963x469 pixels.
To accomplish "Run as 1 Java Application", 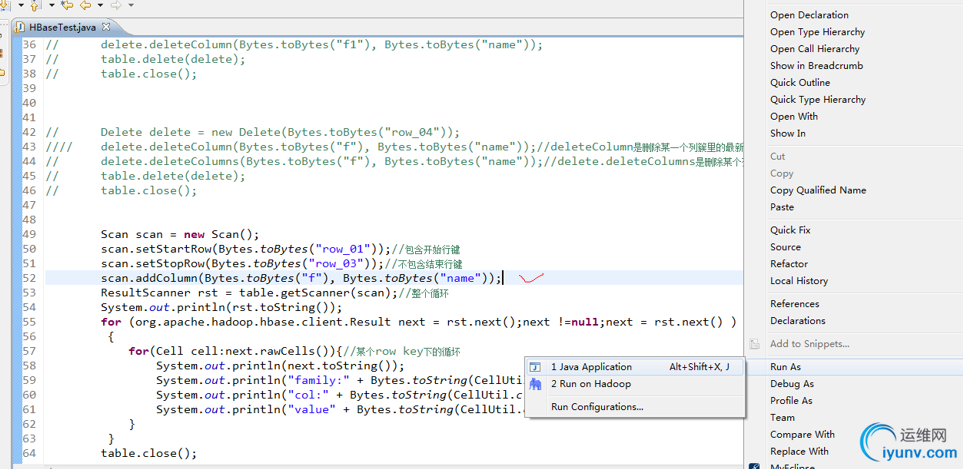I will (635, 367).
